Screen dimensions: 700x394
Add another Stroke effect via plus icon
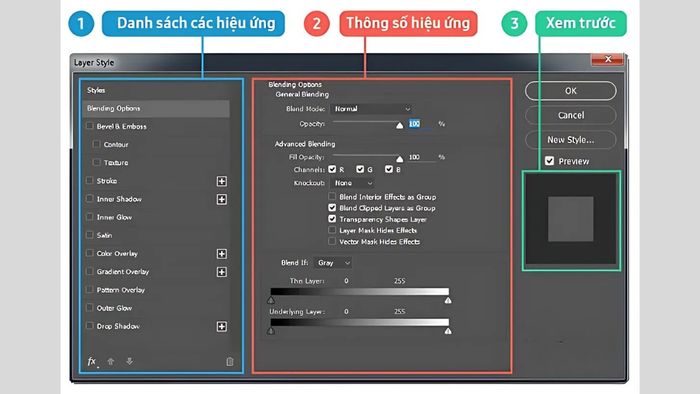pos(222,181)
